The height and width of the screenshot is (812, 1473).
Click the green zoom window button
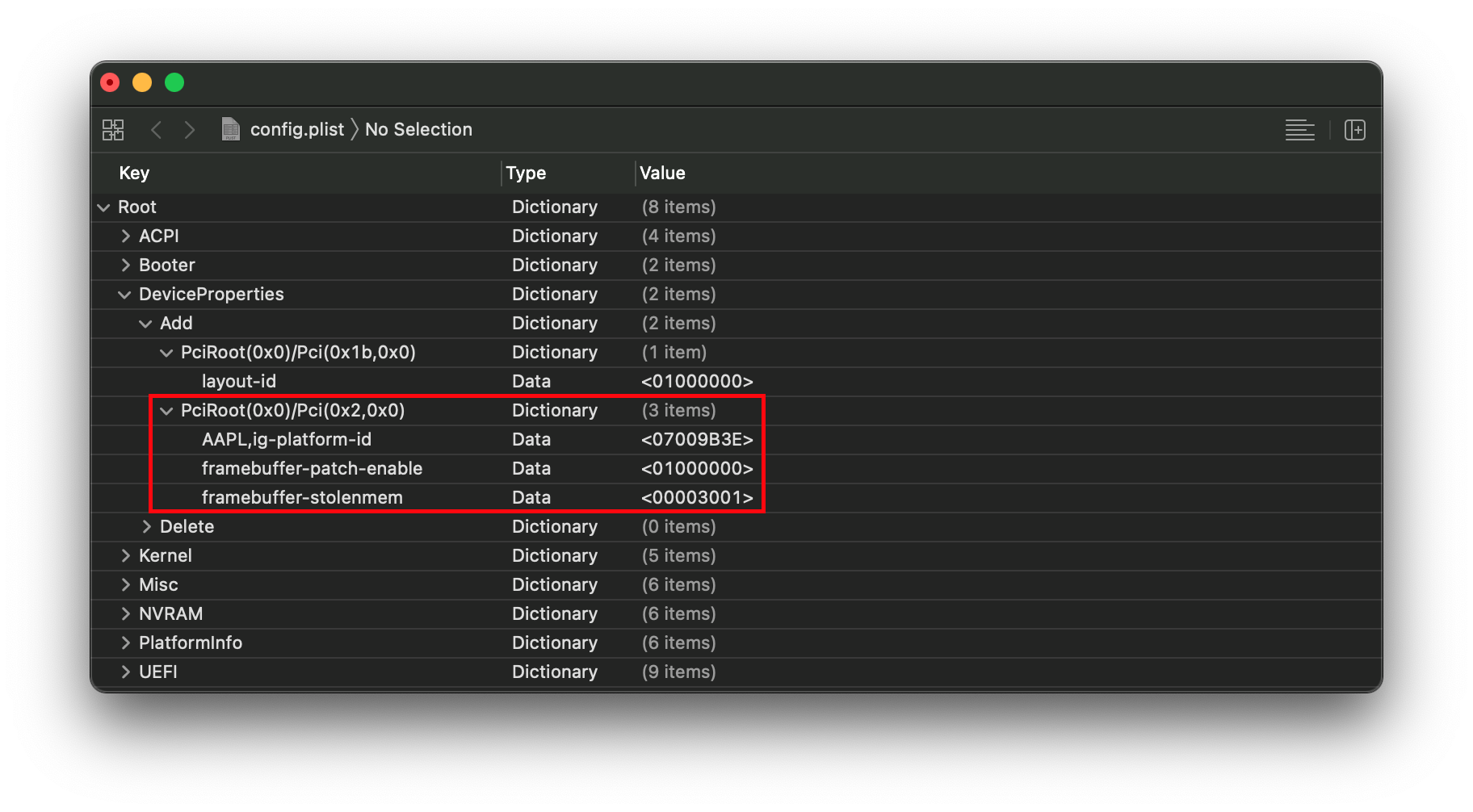coord(174,82)
